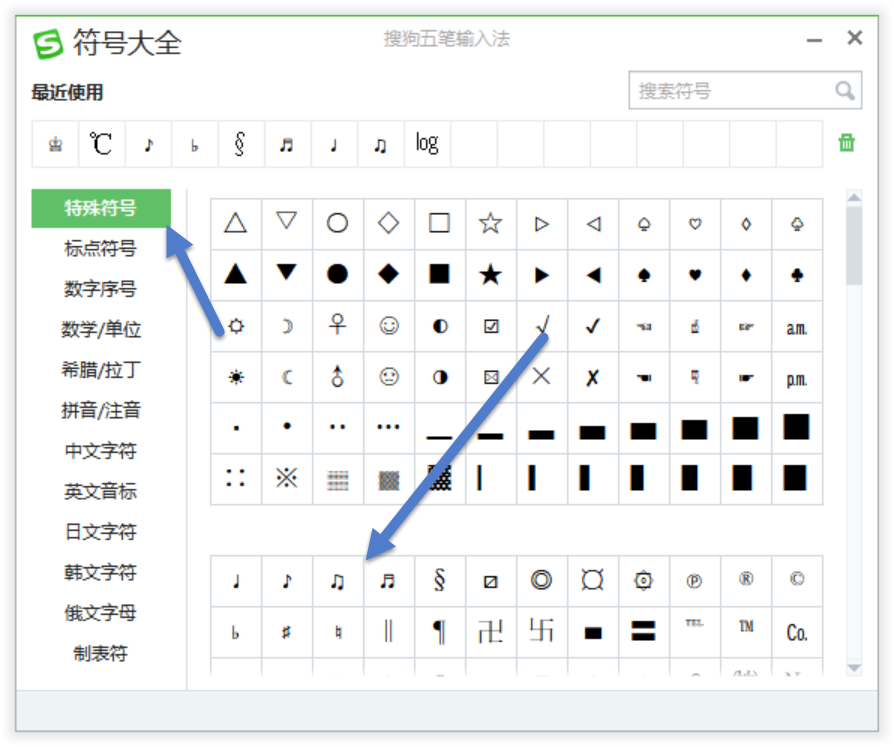
Task: Pick the hollow star ☆ symbol
Action: [490, 224]
